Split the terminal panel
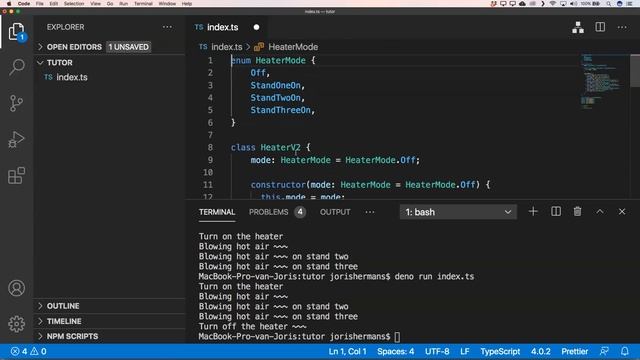The height and width of the screenshot is (360, 640). pyautogui.click(x=556, y=211)
